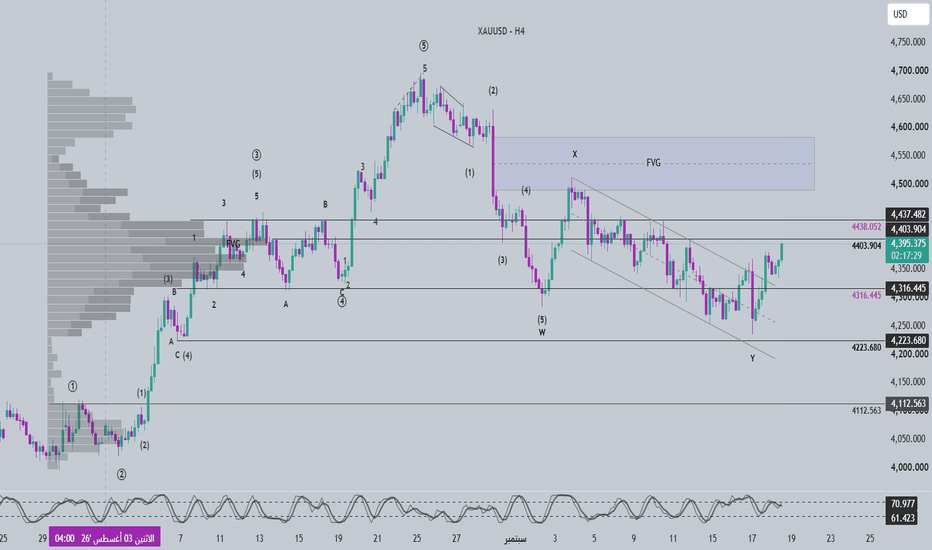Click the Y wave label under channel
The width and height of the screenshot is (932, 550).
(x=752, y=359)
